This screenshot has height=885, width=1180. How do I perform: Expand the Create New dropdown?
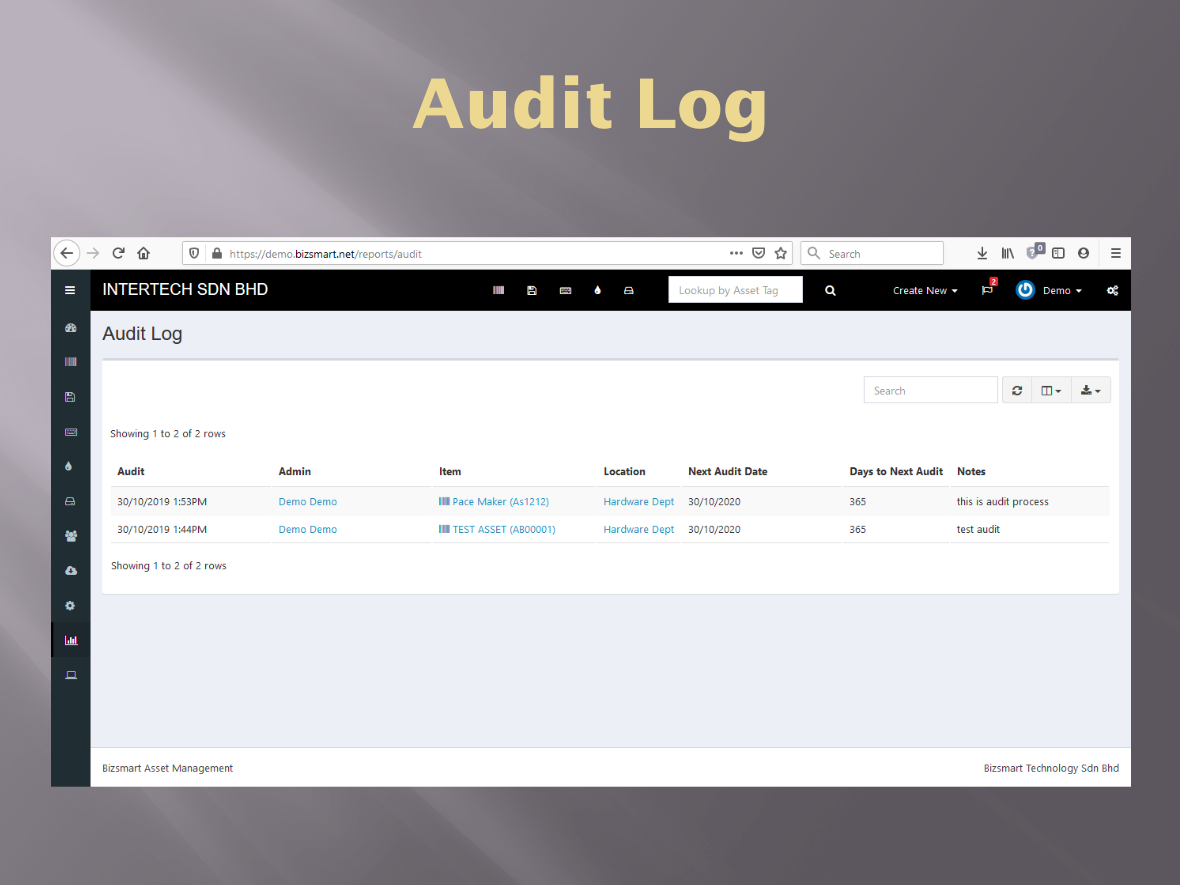pyautogui.click(x=925, y=291)
